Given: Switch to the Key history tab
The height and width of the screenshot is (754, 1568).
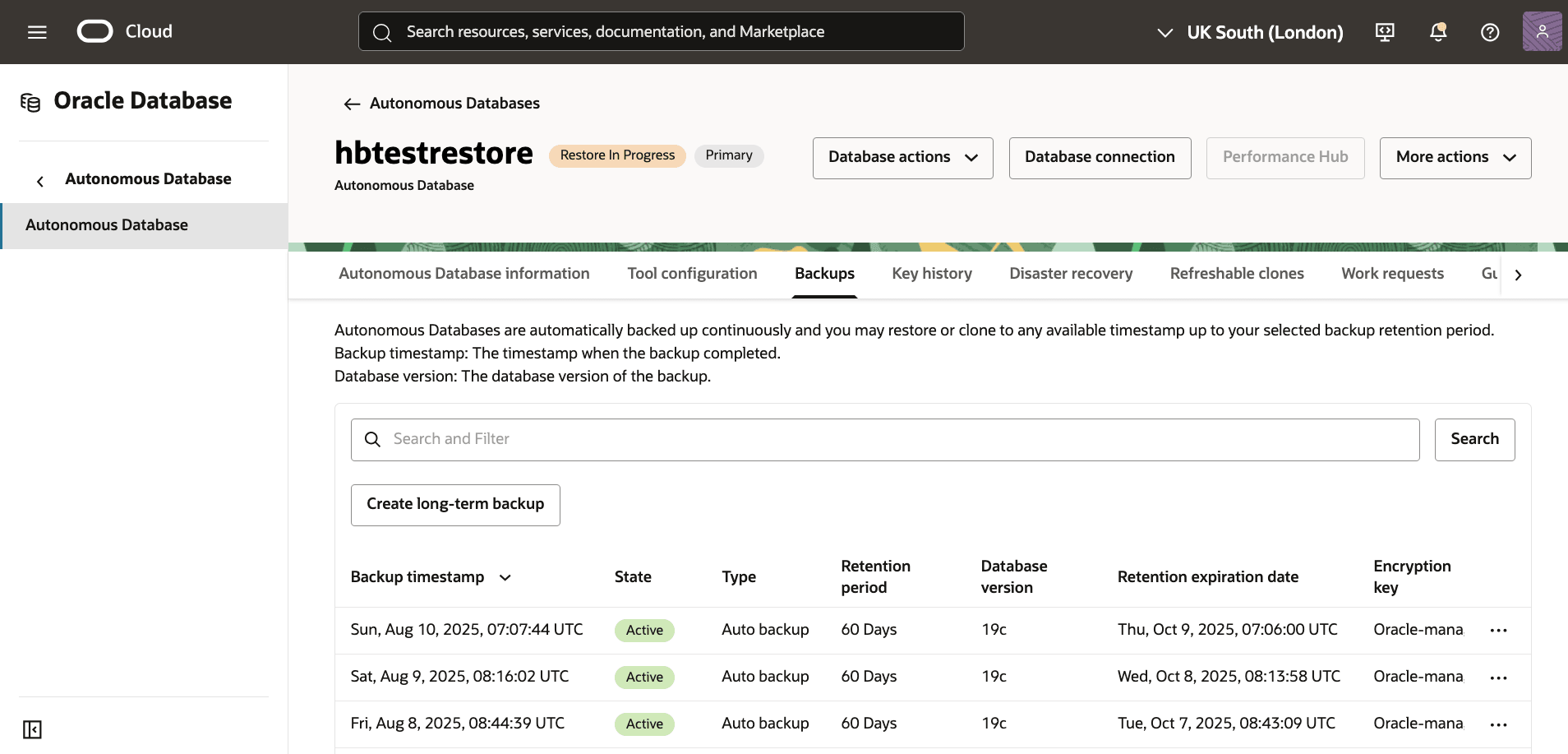Looking at the screenshot, I should (932, 273).
